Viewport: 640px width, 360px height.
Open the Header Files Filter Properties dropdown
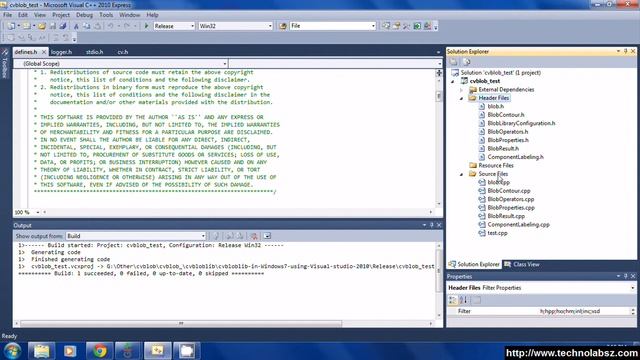(x=632, y=288)
